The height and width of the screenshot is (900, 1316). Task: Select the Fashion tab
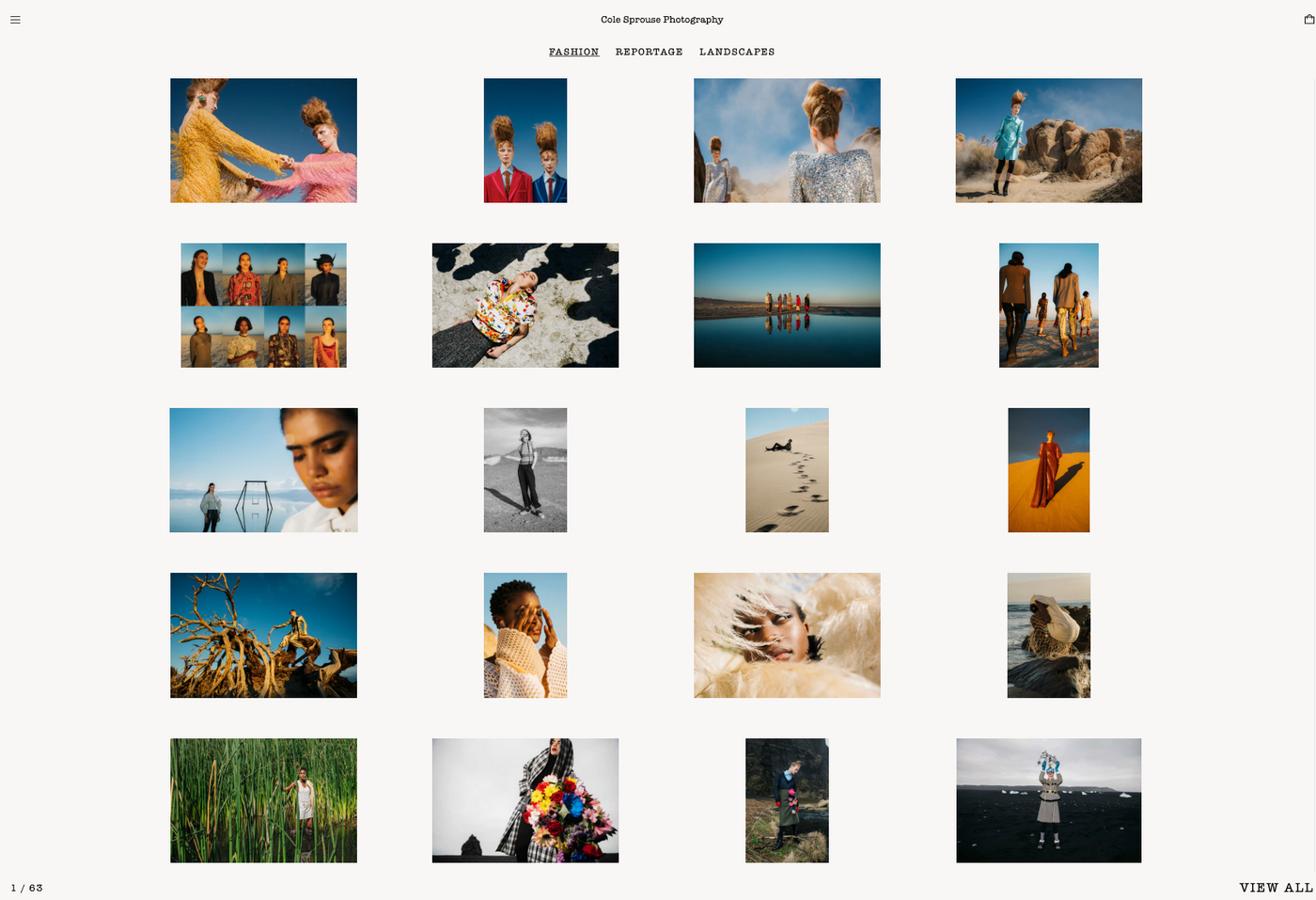pos(573,52)
